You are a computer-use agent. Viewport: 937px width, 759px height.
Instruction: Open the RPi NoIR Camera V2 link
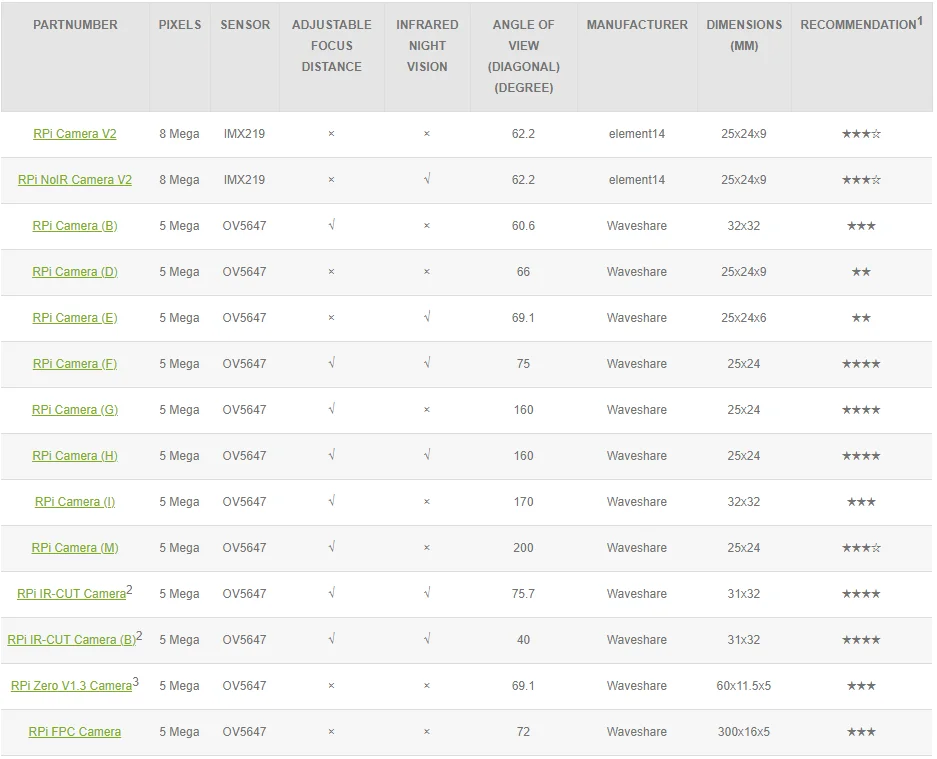[75, 180]
